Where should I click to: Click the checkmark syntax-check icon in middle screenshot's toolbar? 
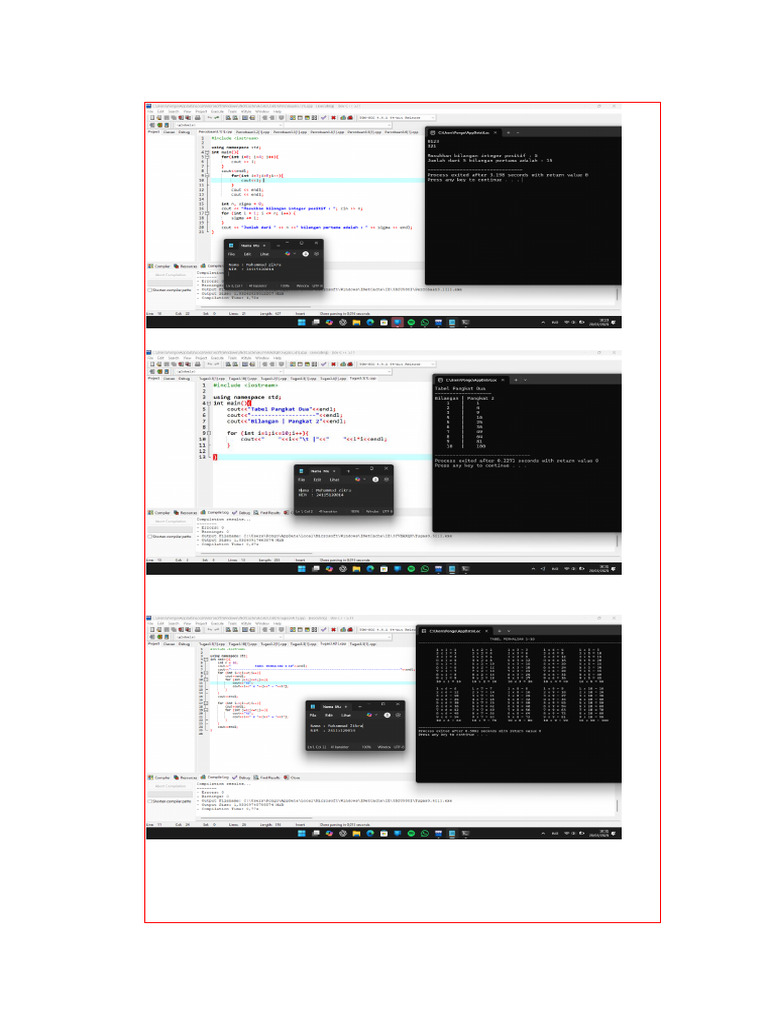(324, 364)
